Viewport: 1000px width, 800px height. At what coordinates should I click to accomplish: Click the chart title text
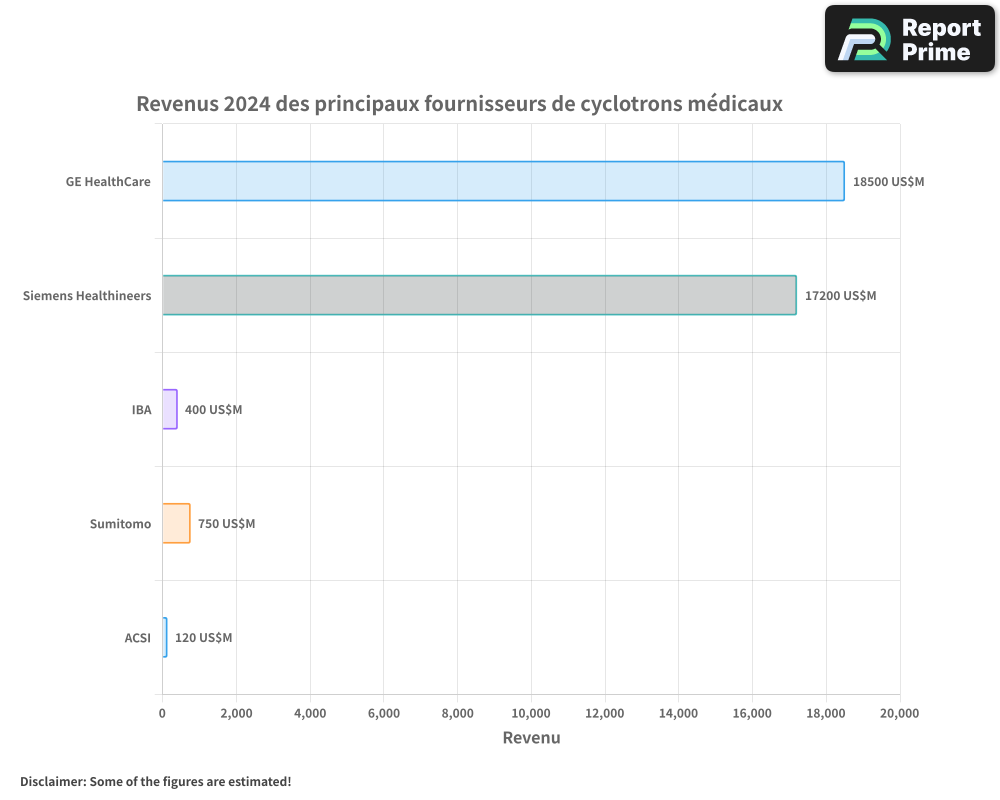[459, 104]
